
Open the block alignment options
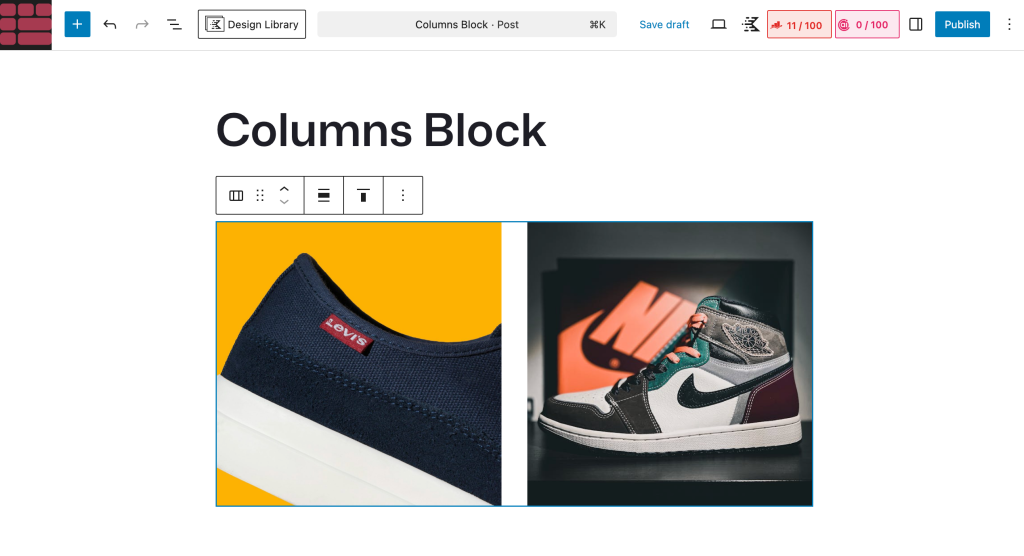coord(324,196)
